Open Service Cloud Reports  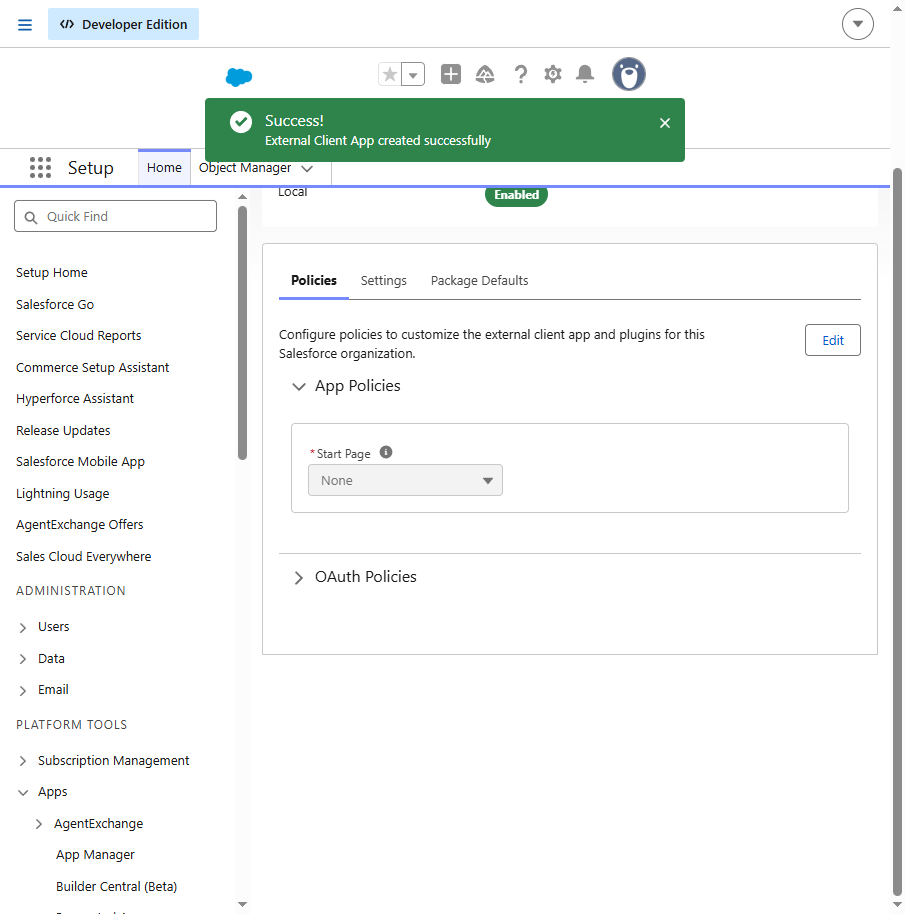tap(79, 336)
